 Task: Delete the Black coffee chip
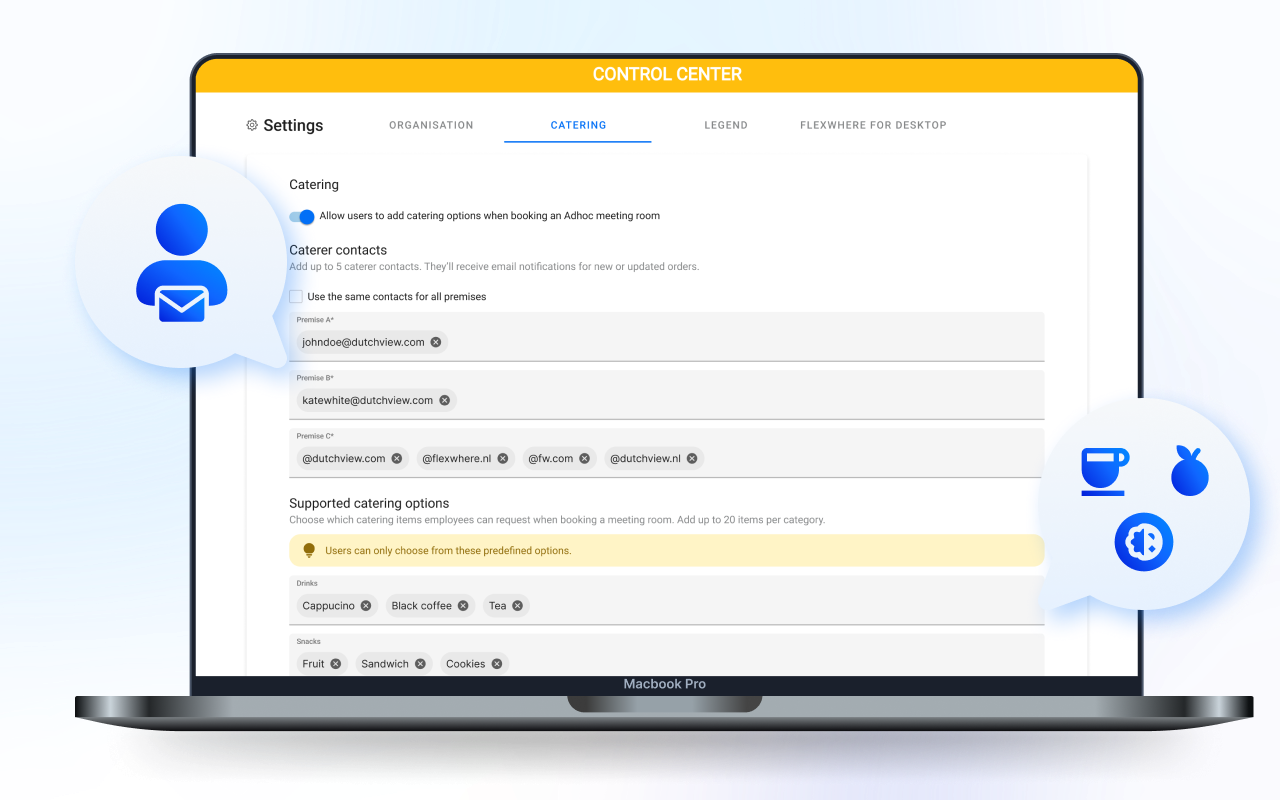tap(463, 606)
